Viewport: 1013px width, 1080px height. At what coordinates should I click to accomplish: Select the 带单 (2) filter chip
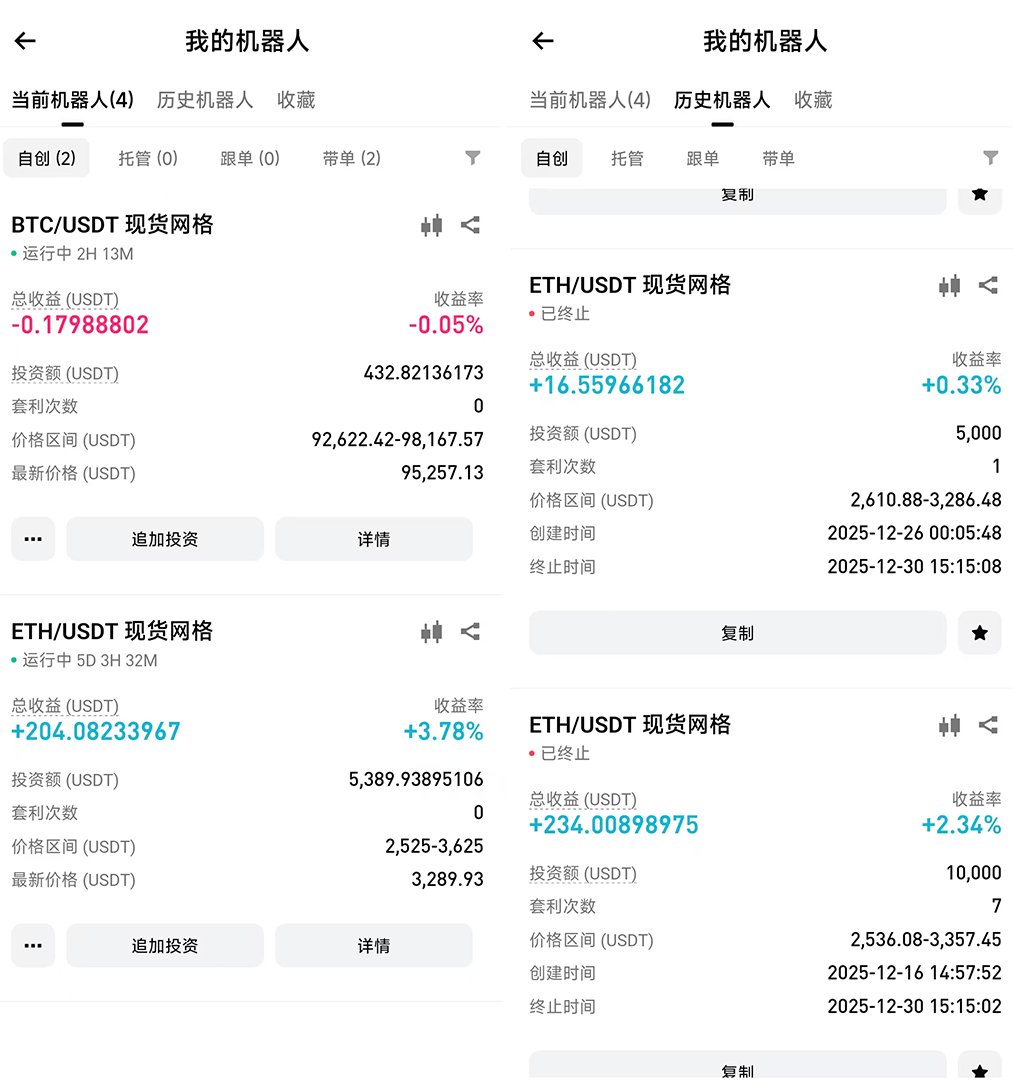point(351,158)
